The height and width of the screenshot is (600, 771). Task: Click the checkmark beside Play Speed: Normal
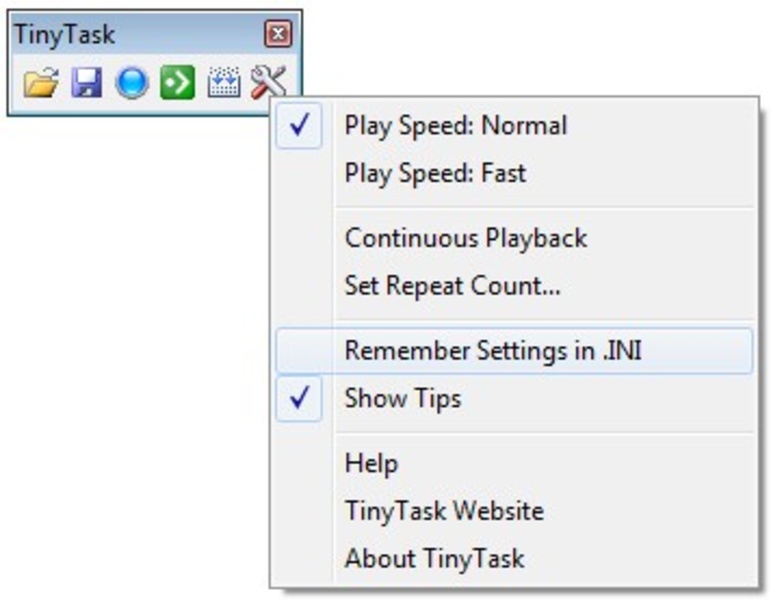(299, 126)
